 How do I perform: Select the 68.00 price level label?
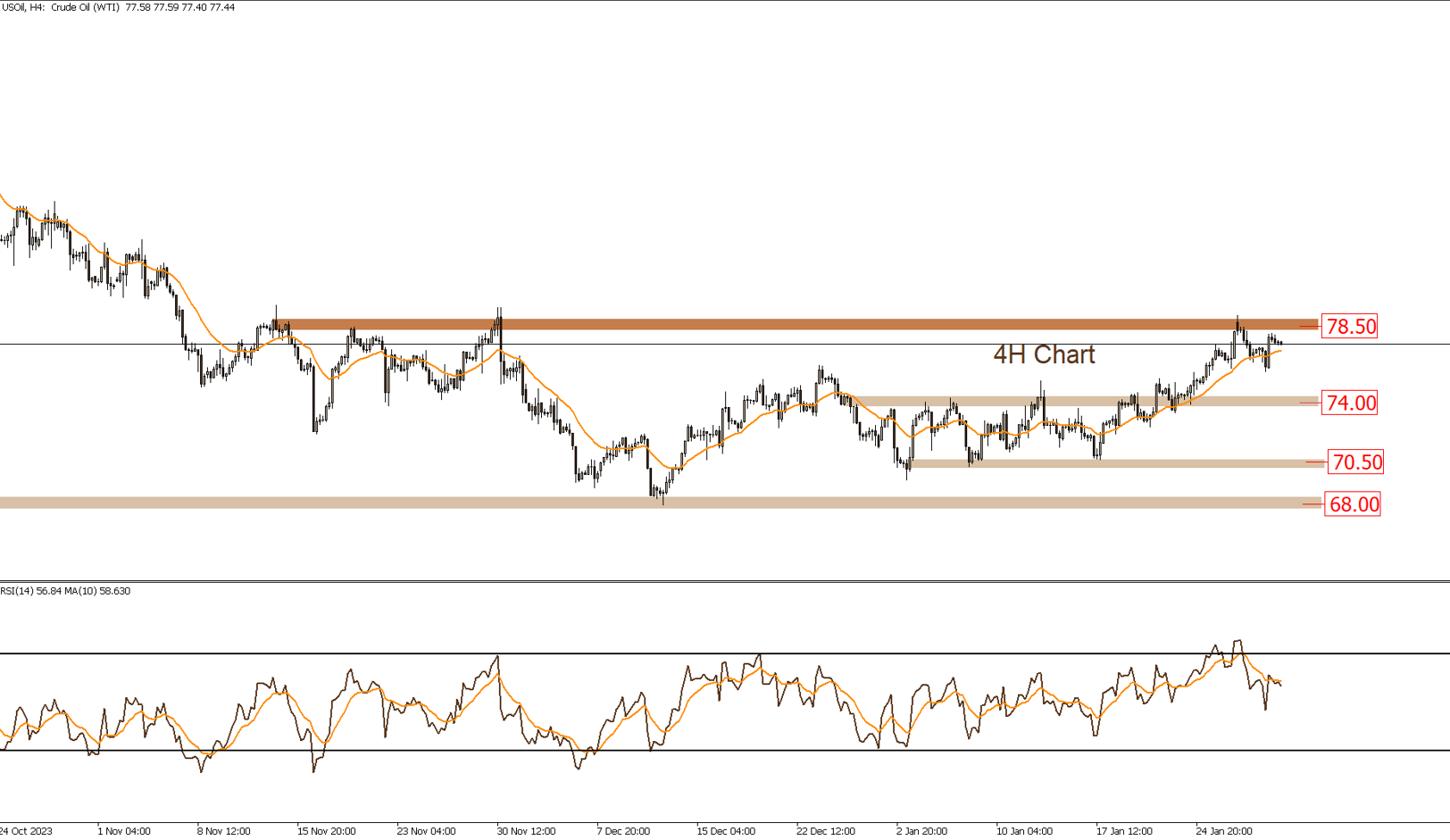(1354, 504)
